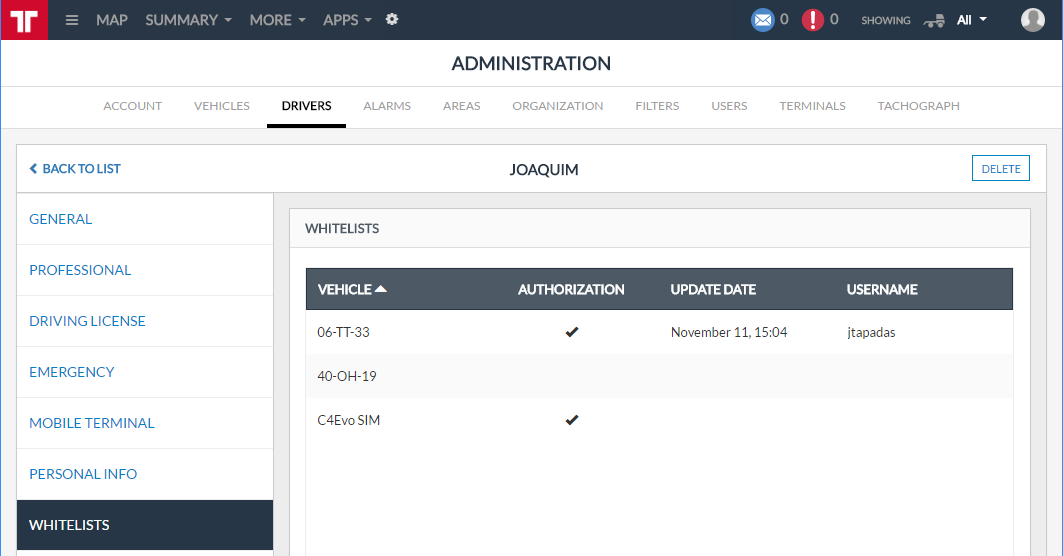Switch to the Vehicles administration tab

point(222,106)
